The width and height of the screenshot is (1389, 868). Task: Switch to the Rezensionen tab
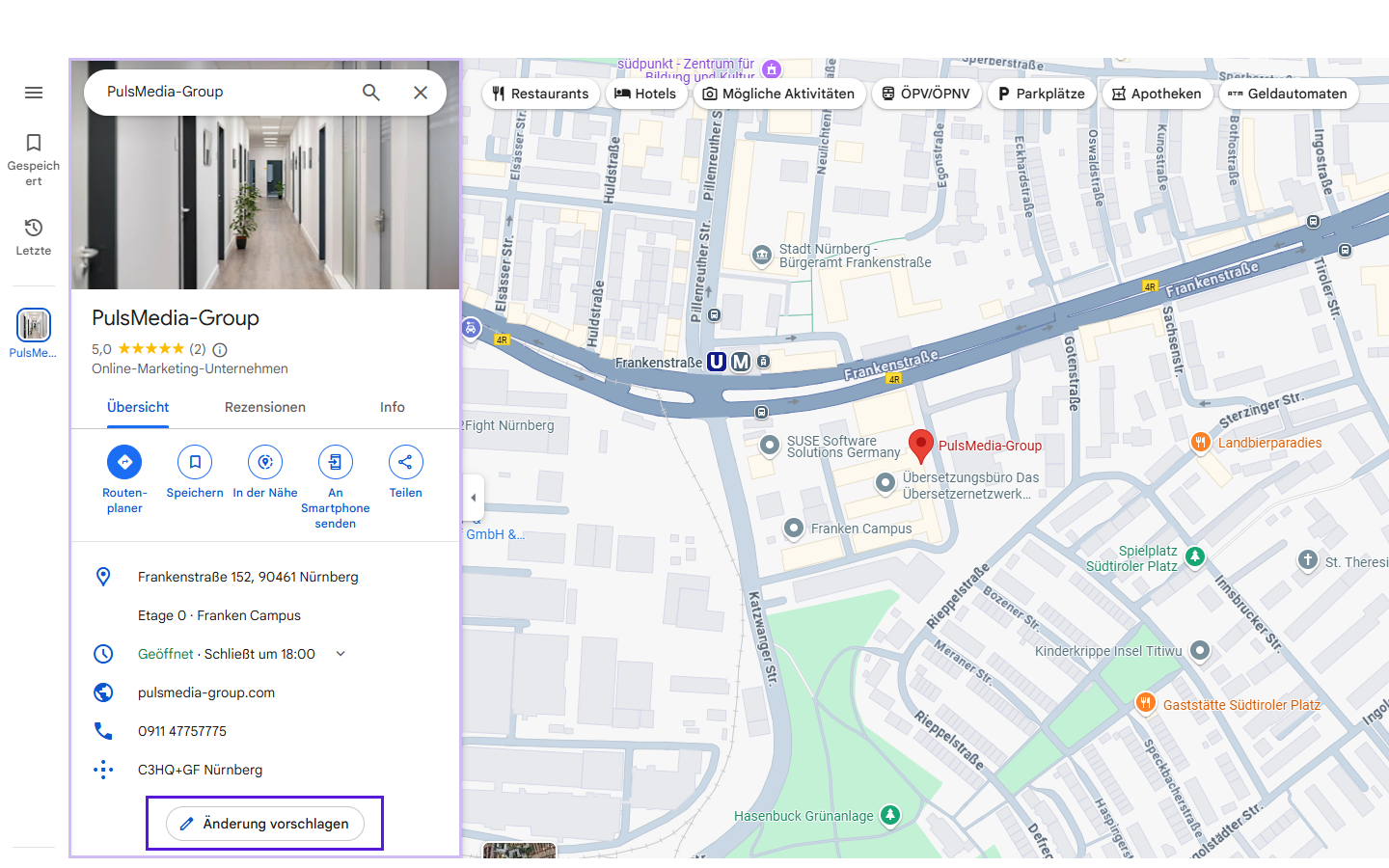point(265,407)
